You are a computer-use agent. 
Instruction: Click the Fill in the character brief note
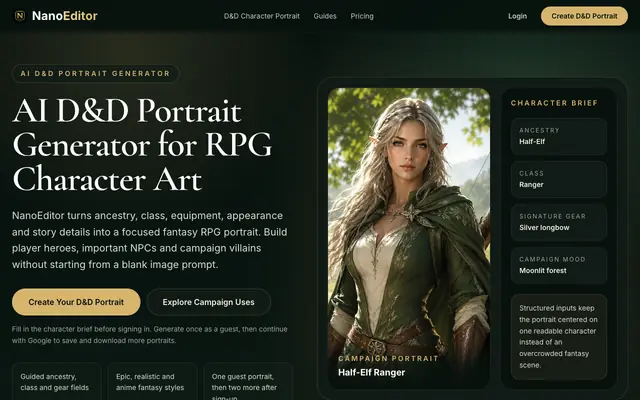149,335
